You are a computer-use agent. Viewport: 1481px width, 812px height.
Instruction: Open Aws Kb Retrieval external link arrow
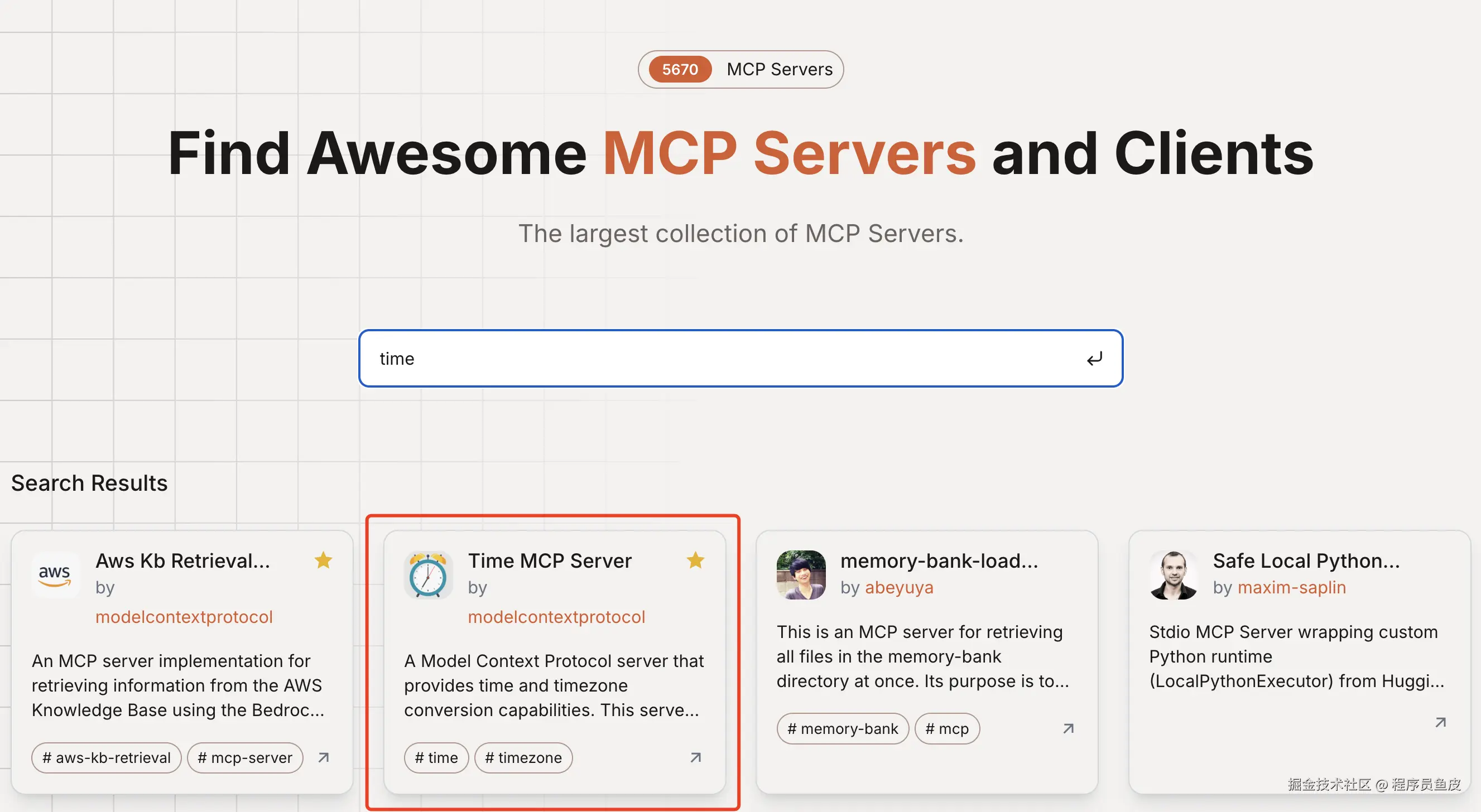324,757
